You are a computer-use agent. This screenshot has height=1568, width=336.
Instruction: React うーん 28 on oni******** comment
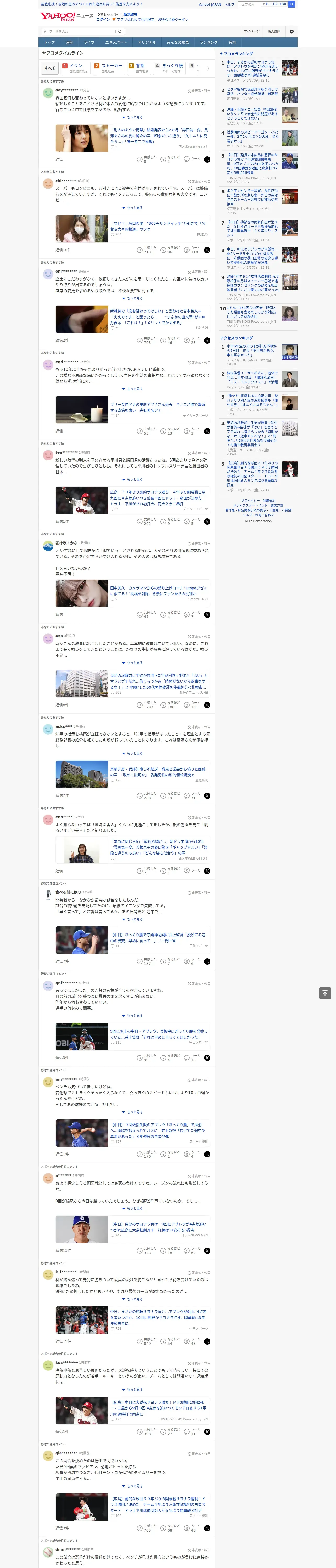click(192, 341)
